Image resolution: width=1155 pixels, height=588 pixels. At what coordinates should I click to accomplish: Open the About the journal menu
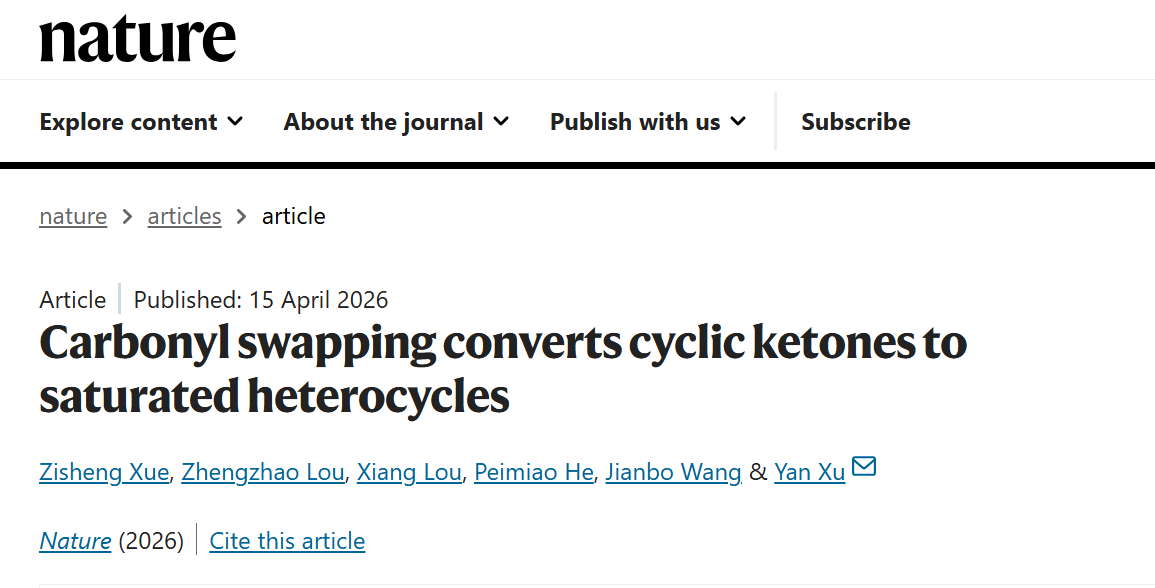tap(383, 122)
